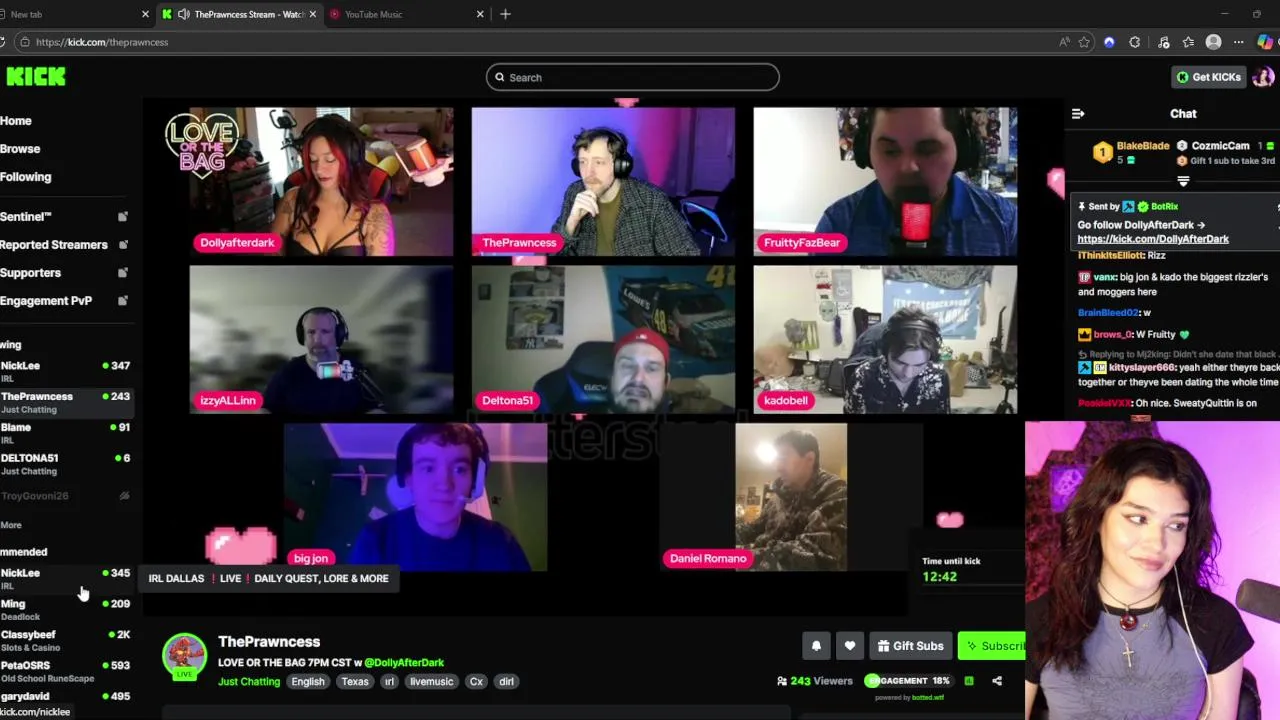The height and width of the screenshot is (720, 1280).
Task: Click CozmicCam on gift leaderboard
Action: [x=1220, y=146]
